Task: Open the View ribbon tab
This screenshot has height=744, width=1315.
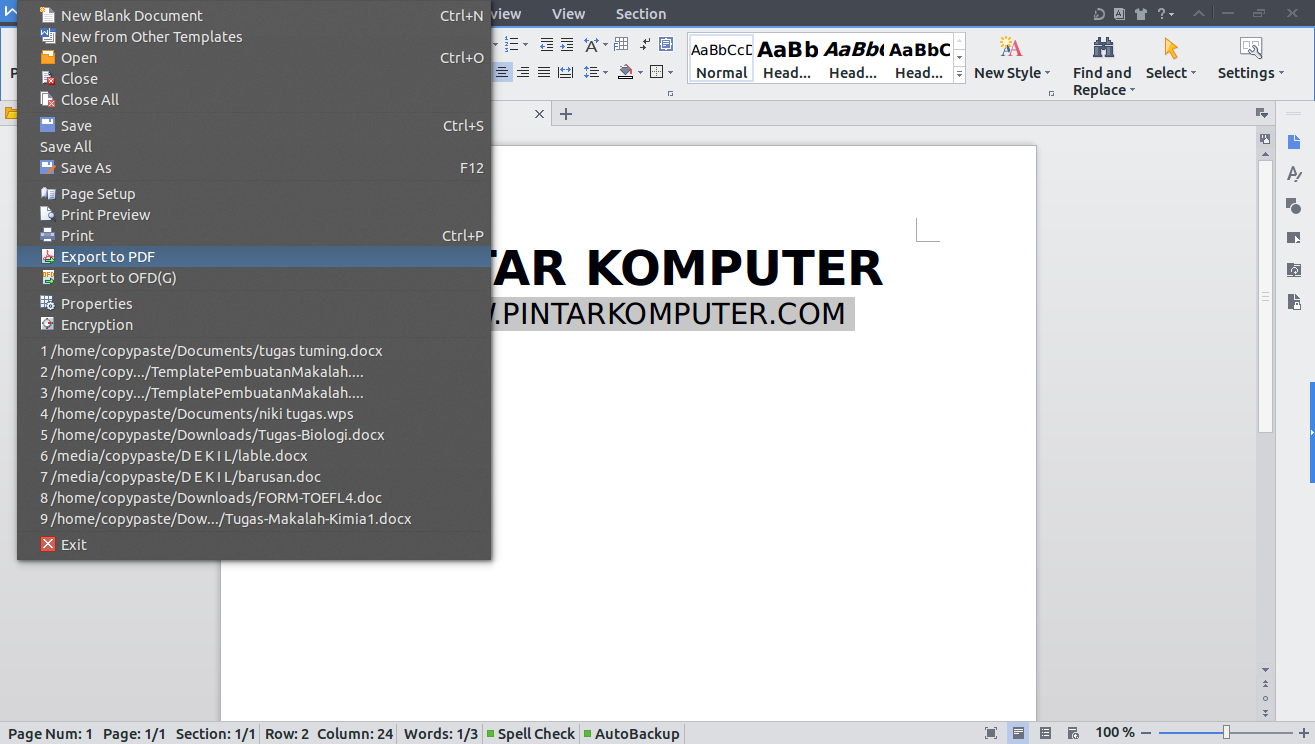Action: [569, 14]
